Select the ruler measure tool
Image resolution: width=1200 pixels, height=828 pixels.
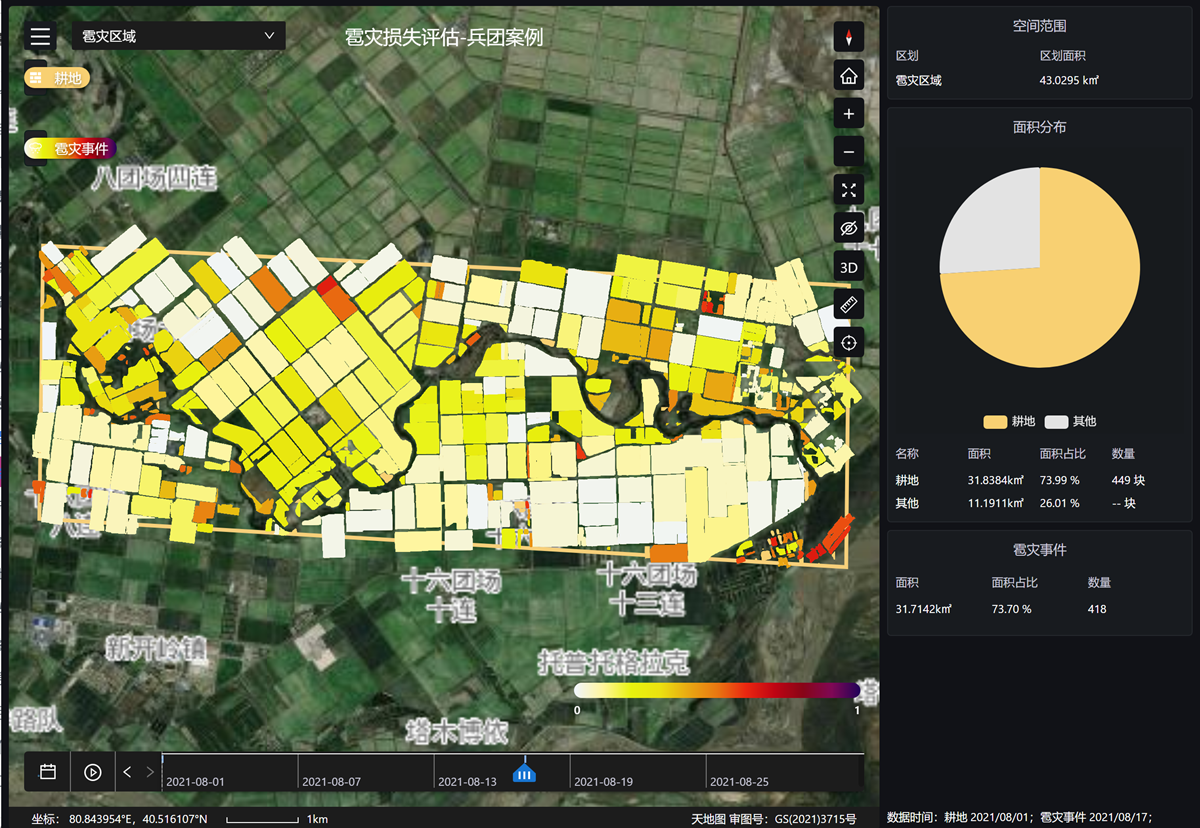849,305
